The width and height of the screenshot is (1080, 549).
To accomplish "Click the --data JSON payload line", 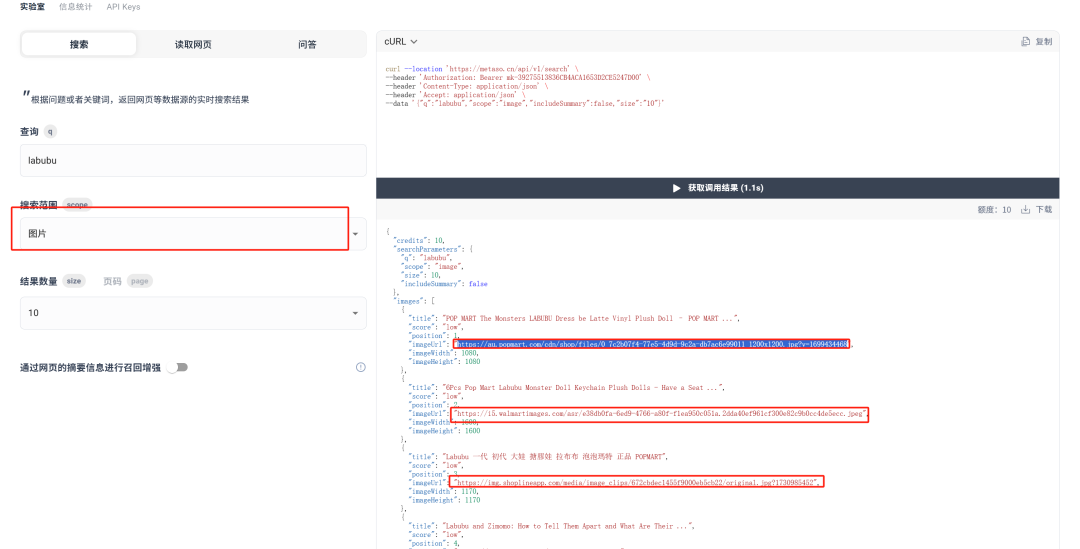I will point(525,103).
